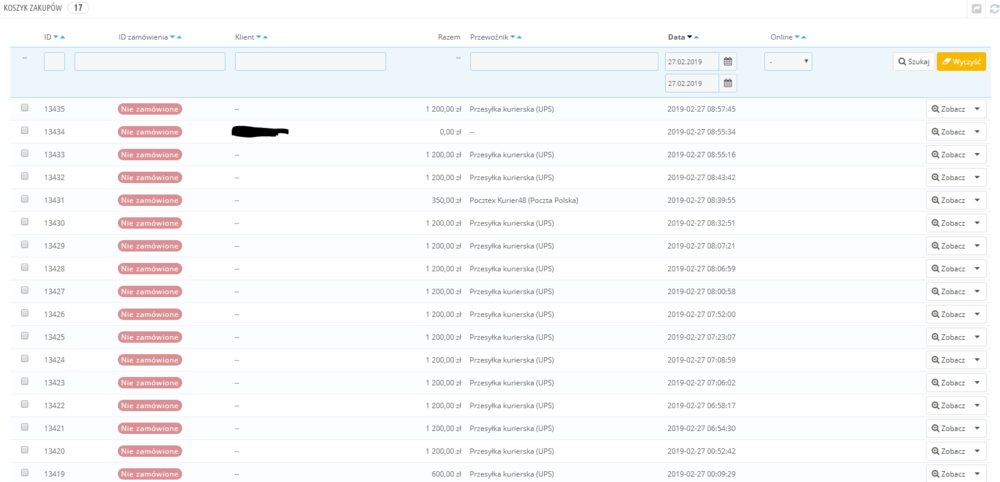Open the Online filter dropdown

tap(788, 62)
